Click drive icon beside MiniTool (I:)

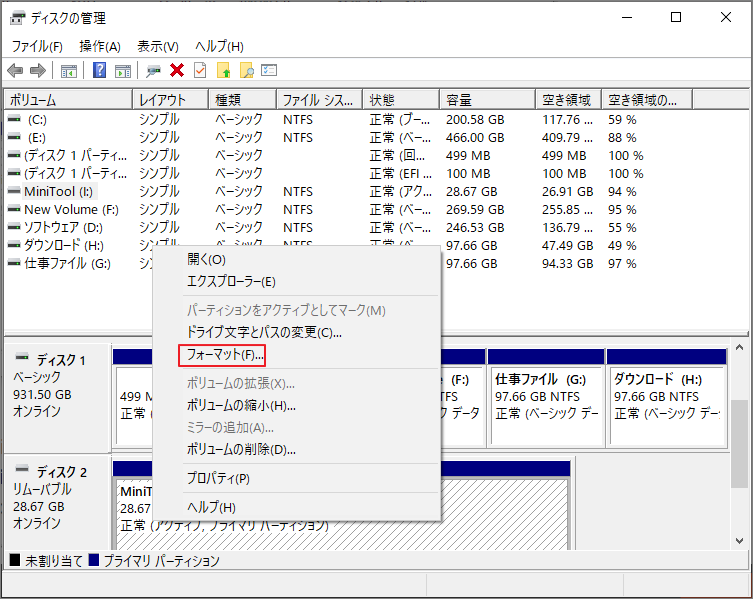14,191
